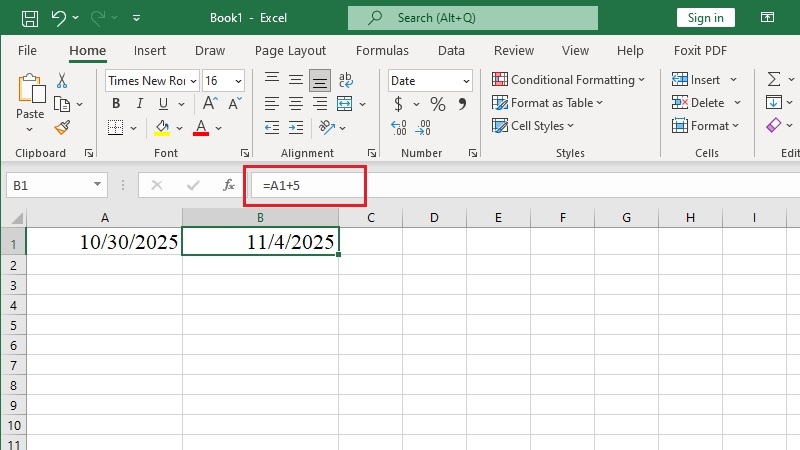800x450 pixels.
Task: Click the Accounting dollar format icon
Action: (x=398, y=104)
